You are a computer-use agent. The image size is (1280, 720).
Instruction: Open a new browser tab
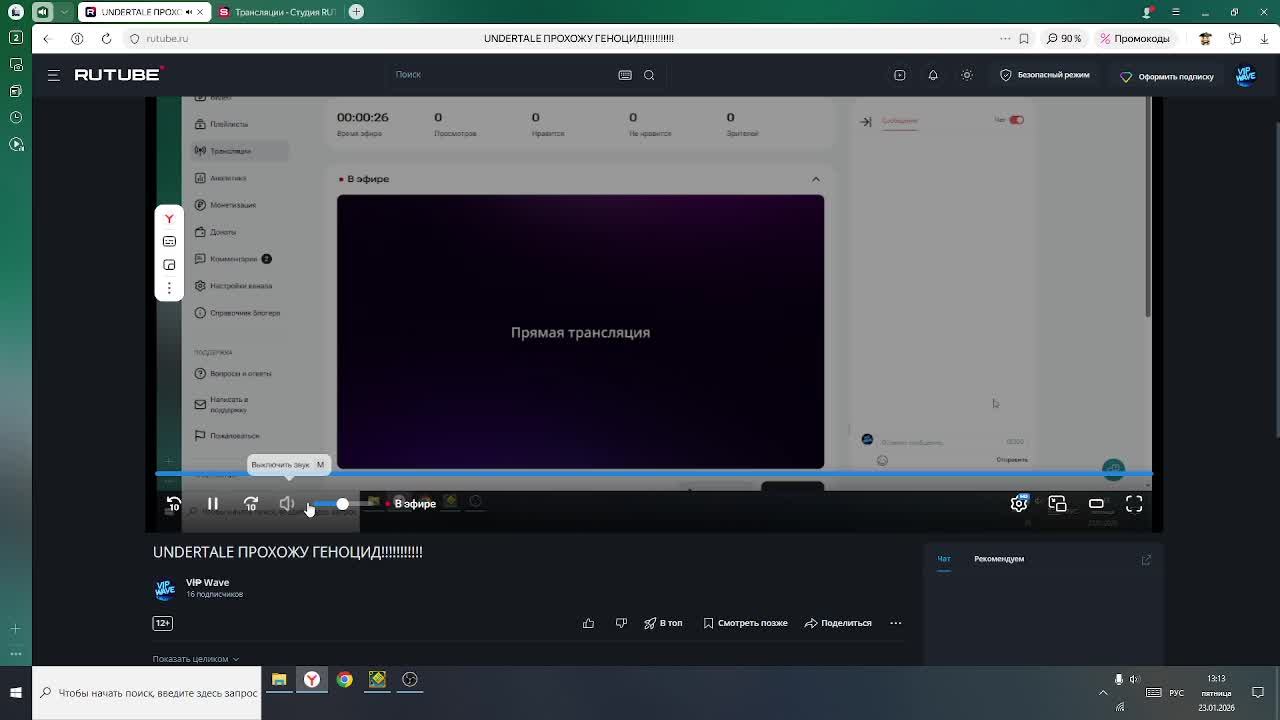click(x=357, y=12)
